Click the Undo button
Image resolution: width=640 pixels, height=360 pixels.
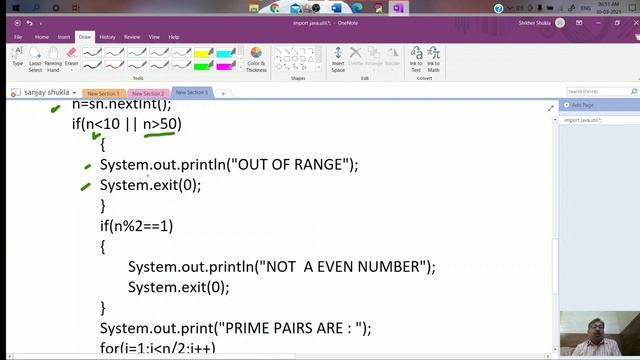tap(29, 23)
